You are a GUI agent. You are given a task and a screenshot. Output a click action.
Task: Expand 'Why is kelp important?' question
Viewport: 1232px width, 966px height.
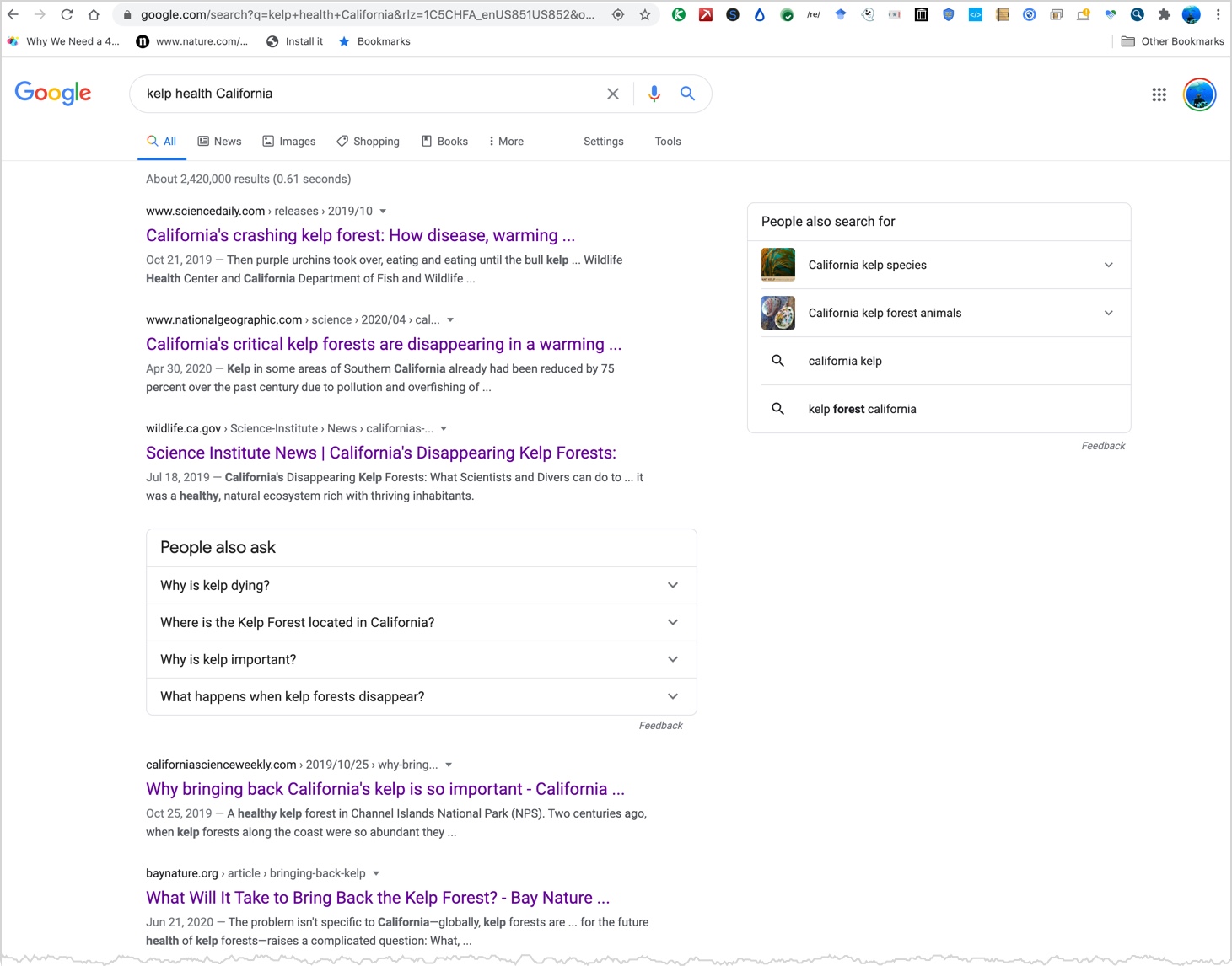[422, 659]
